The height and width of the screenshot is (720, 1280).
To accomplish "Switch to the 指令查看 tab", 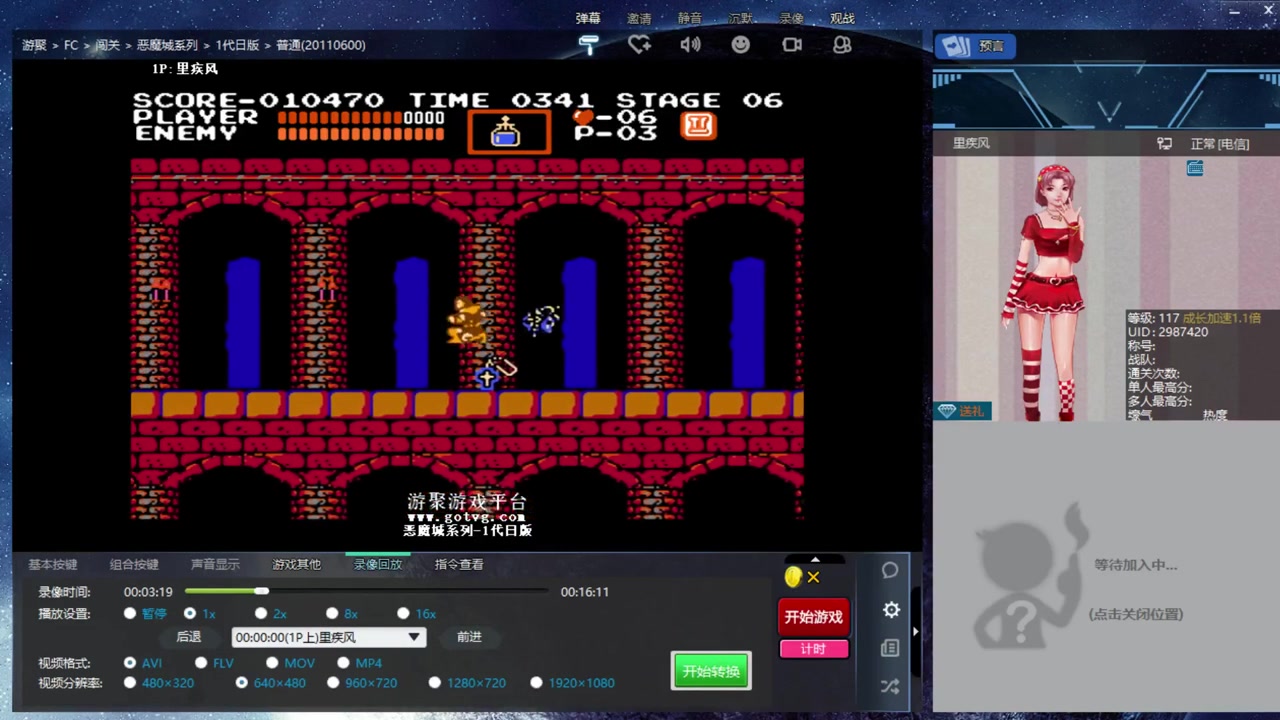I will [x=459, y=564].
